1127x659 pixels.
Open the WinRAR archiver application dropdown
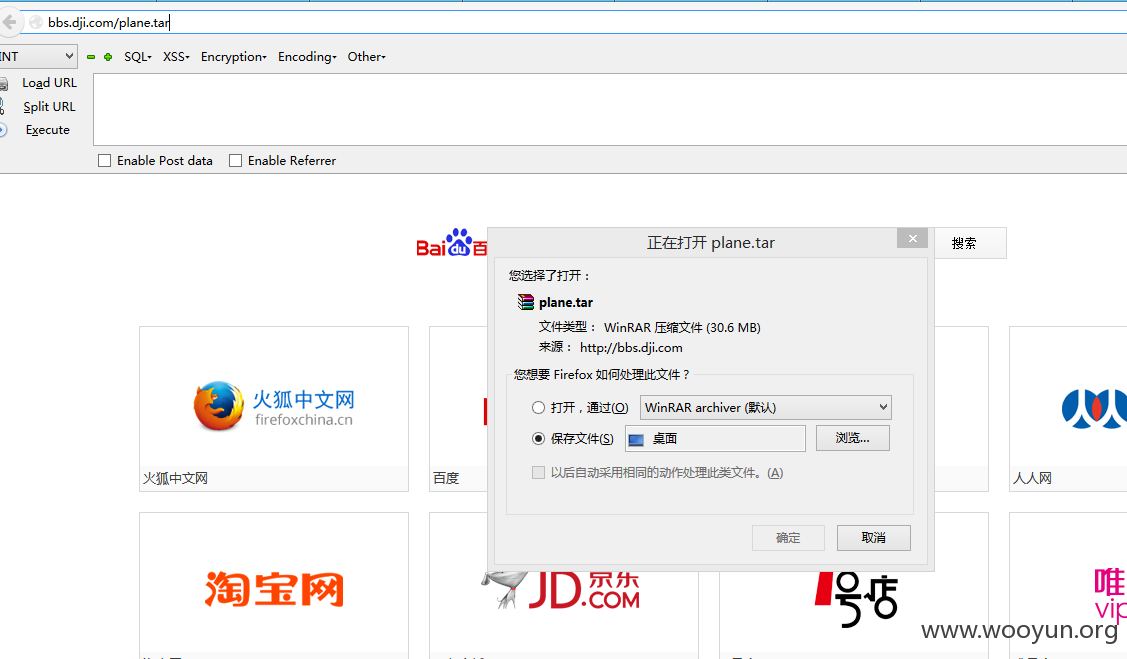[765, 407]
